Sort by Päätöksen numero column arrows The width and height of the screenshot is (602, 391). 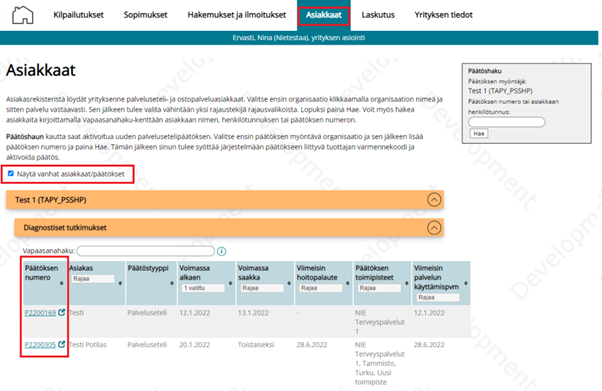(x=61, y=283)
